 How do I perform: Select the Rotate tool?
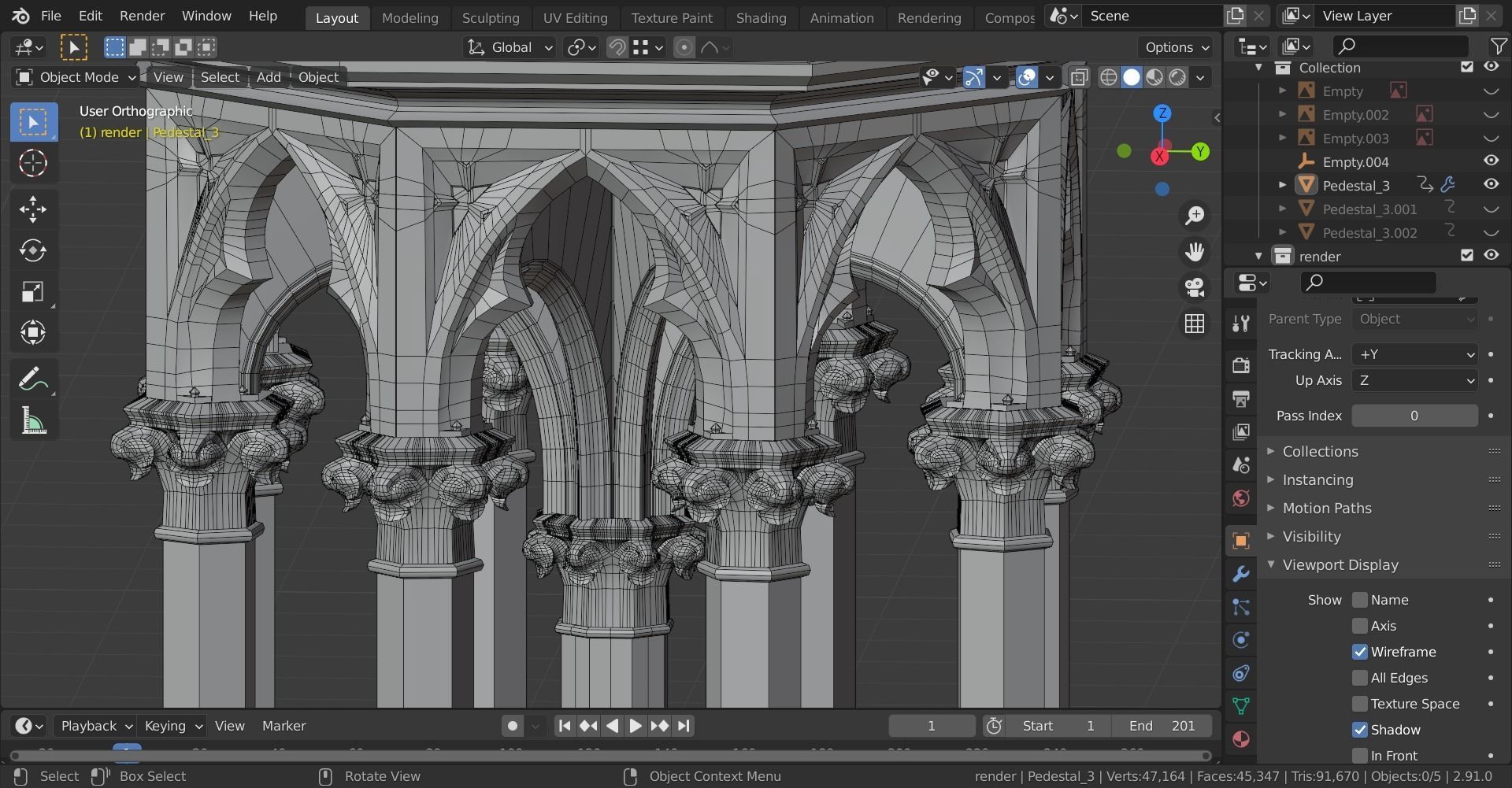point(33,250)
